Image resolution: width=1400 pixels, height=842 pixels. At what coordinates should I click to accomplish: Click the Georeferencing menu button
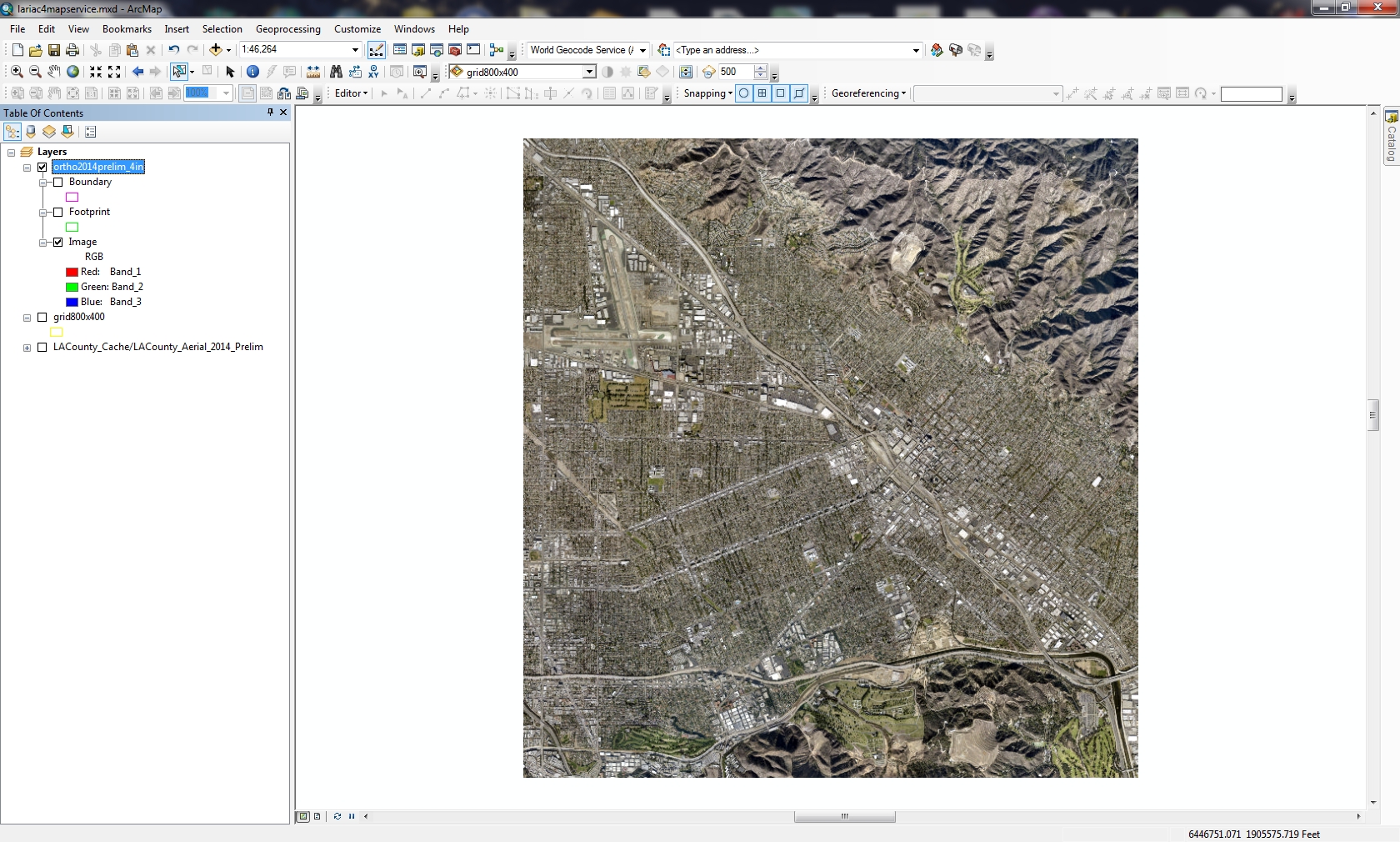point(868,93)
